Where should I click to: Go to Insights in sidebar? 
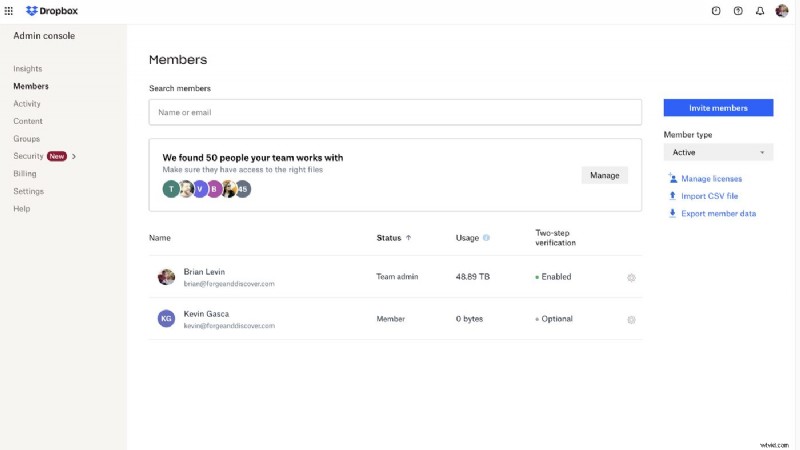pyautogui.click(x=27, y=69)
